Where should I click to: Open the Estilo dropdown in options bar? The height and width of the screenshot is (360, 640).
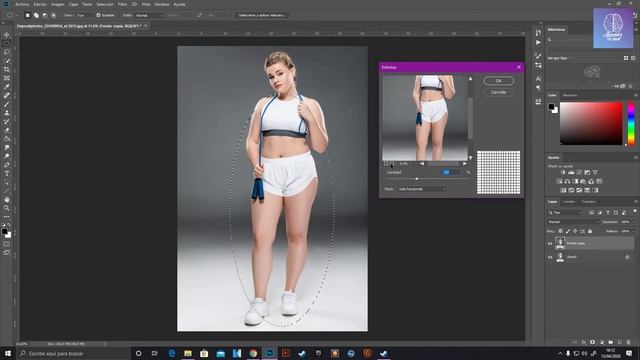pos(149,15)
